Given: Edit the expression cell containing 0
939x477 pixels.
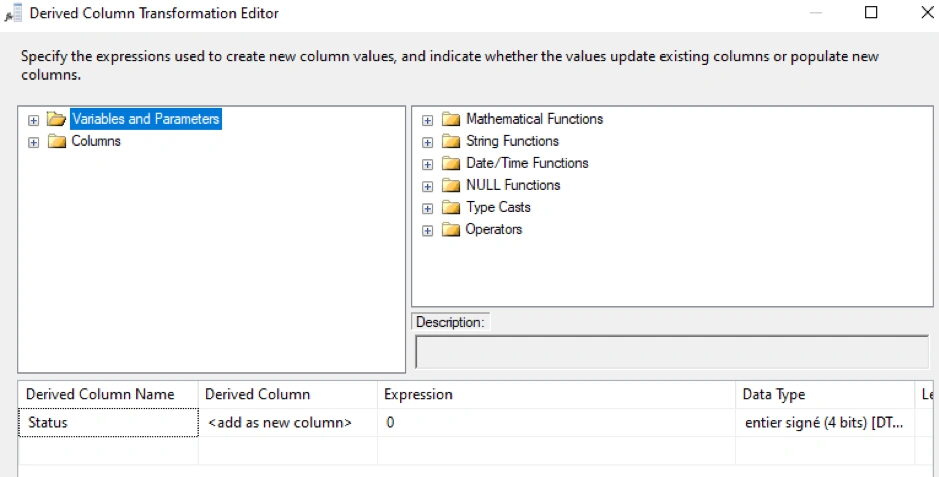Looking at the screenshot, I should [556, 423].
